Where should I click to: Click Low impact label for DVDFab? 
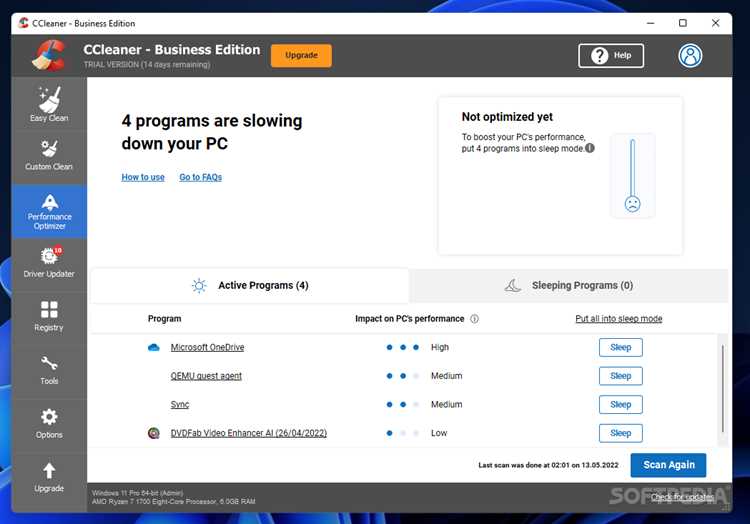[439, 433]
